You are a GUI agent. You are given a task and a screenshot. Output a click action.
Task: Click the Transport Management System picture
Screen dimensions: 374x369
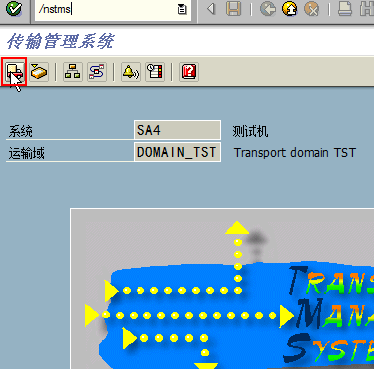[222, 289]
